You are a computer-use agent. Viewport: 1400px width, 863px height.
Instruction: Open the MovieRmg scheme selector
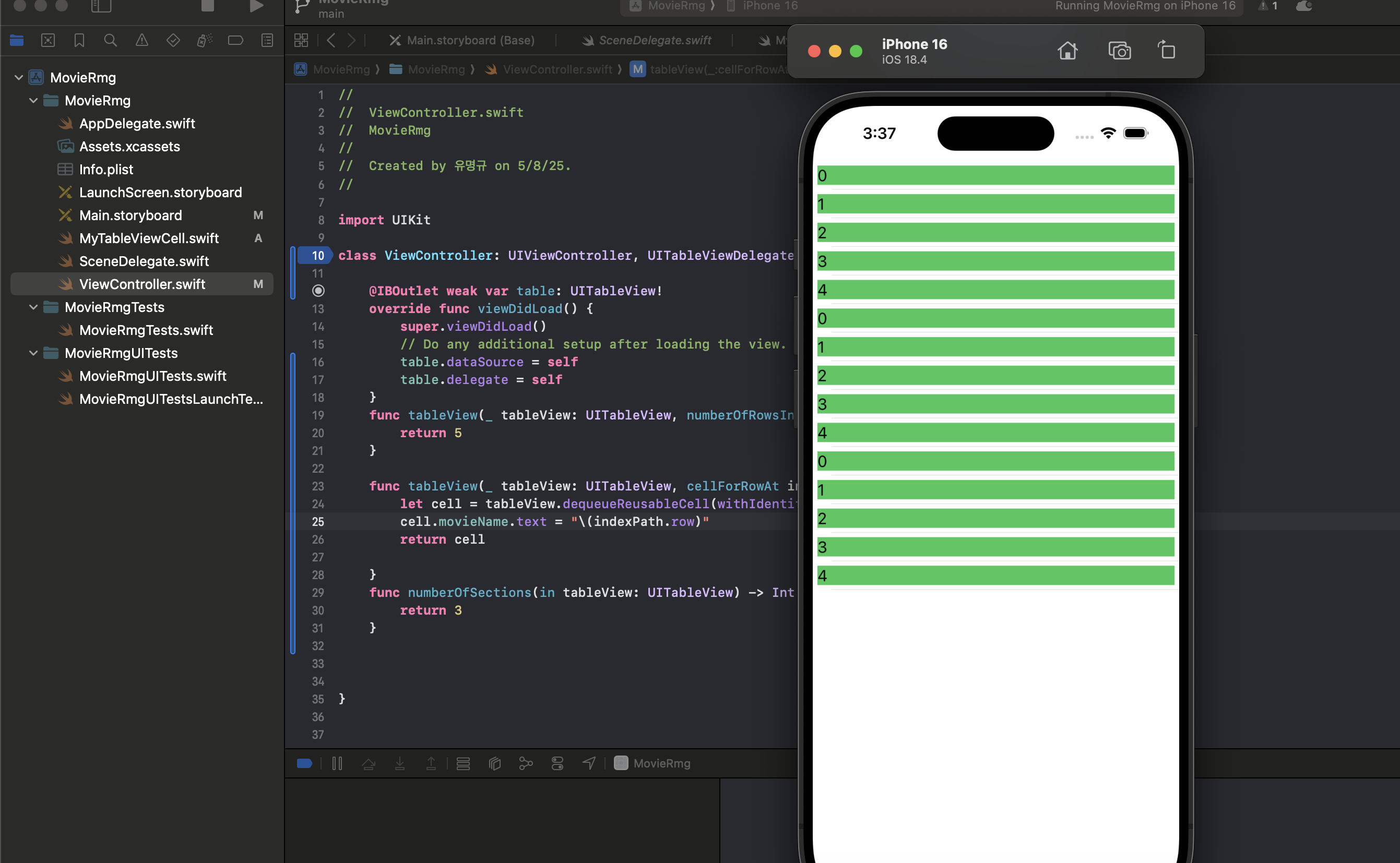pos(668,6)
